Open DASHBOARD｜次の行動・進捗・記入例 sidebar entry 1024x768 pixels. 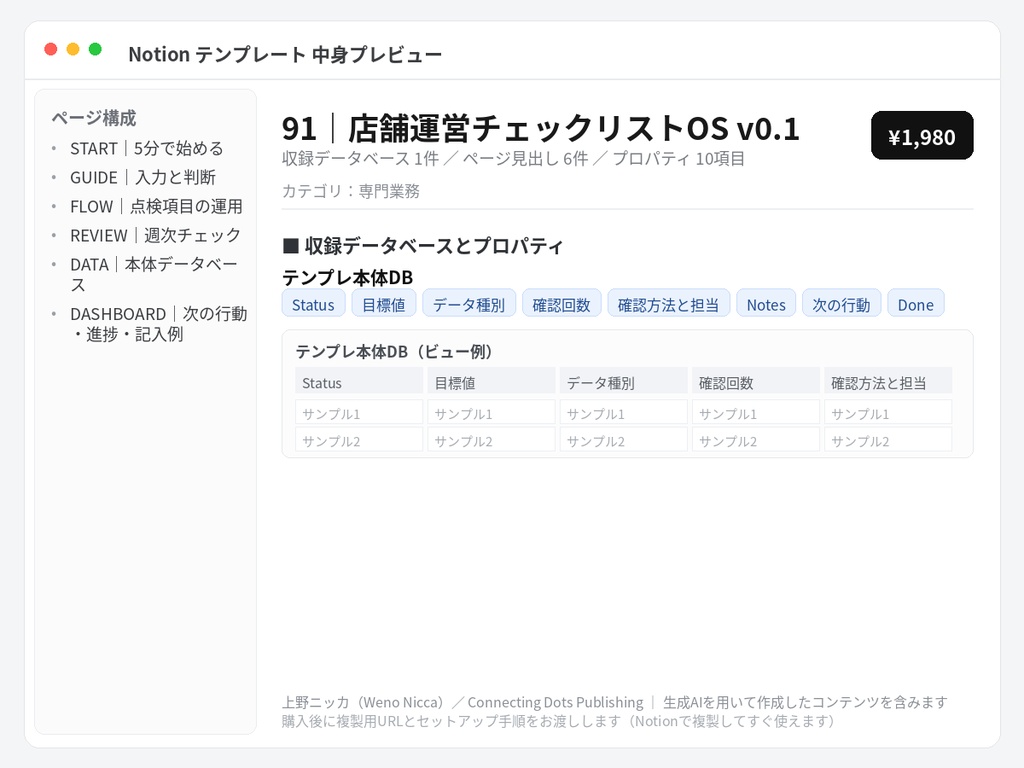click(158, 324)
